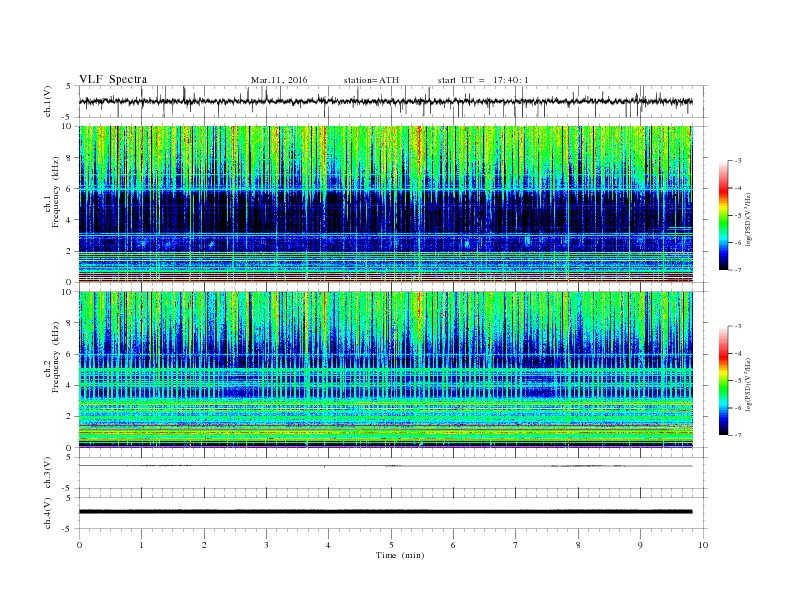Select the "ch.4(V)" axis label
792x612 pixels.
click(x=48, y=513)
